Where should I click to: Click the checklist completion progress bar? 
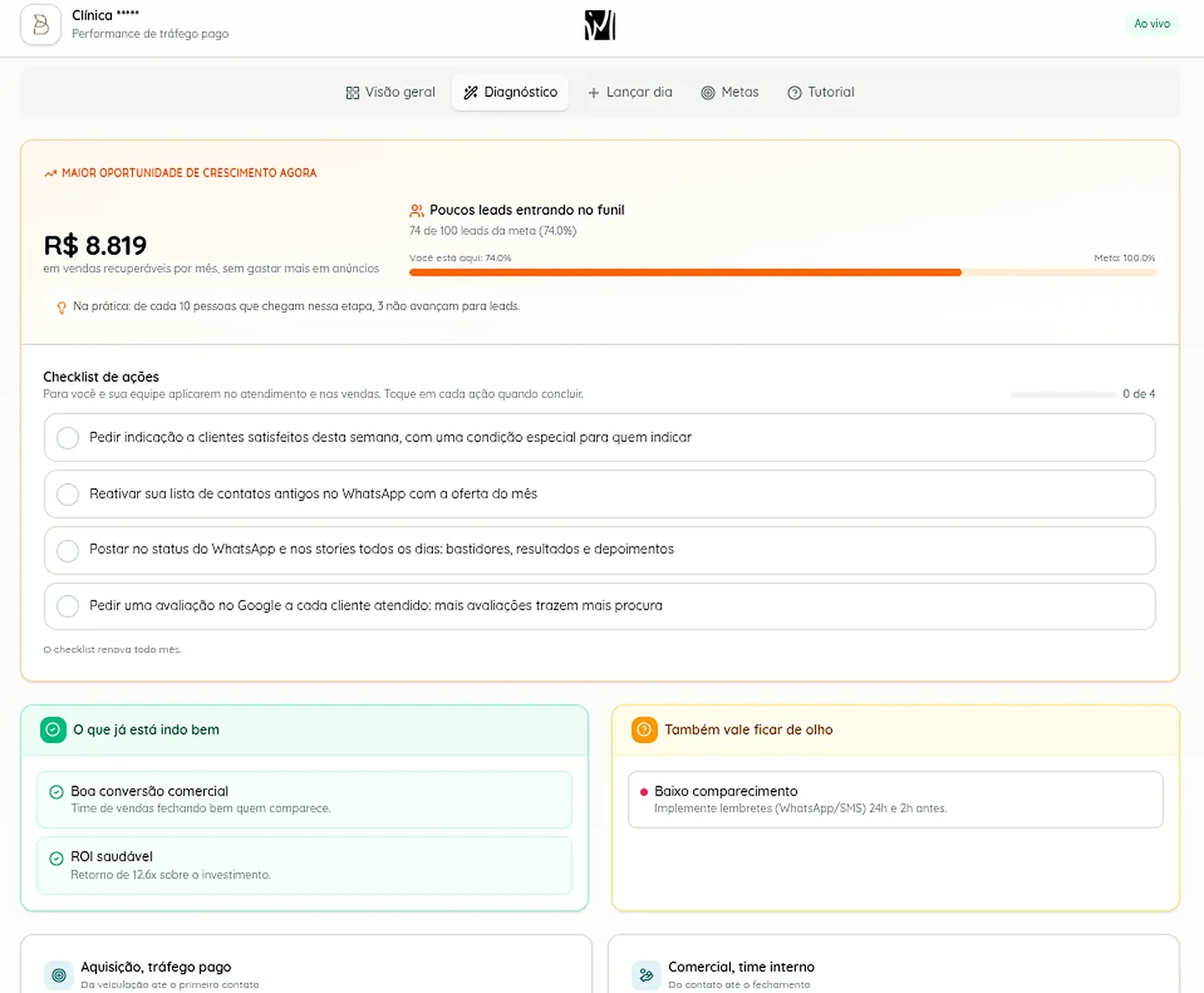point(1063,394)
